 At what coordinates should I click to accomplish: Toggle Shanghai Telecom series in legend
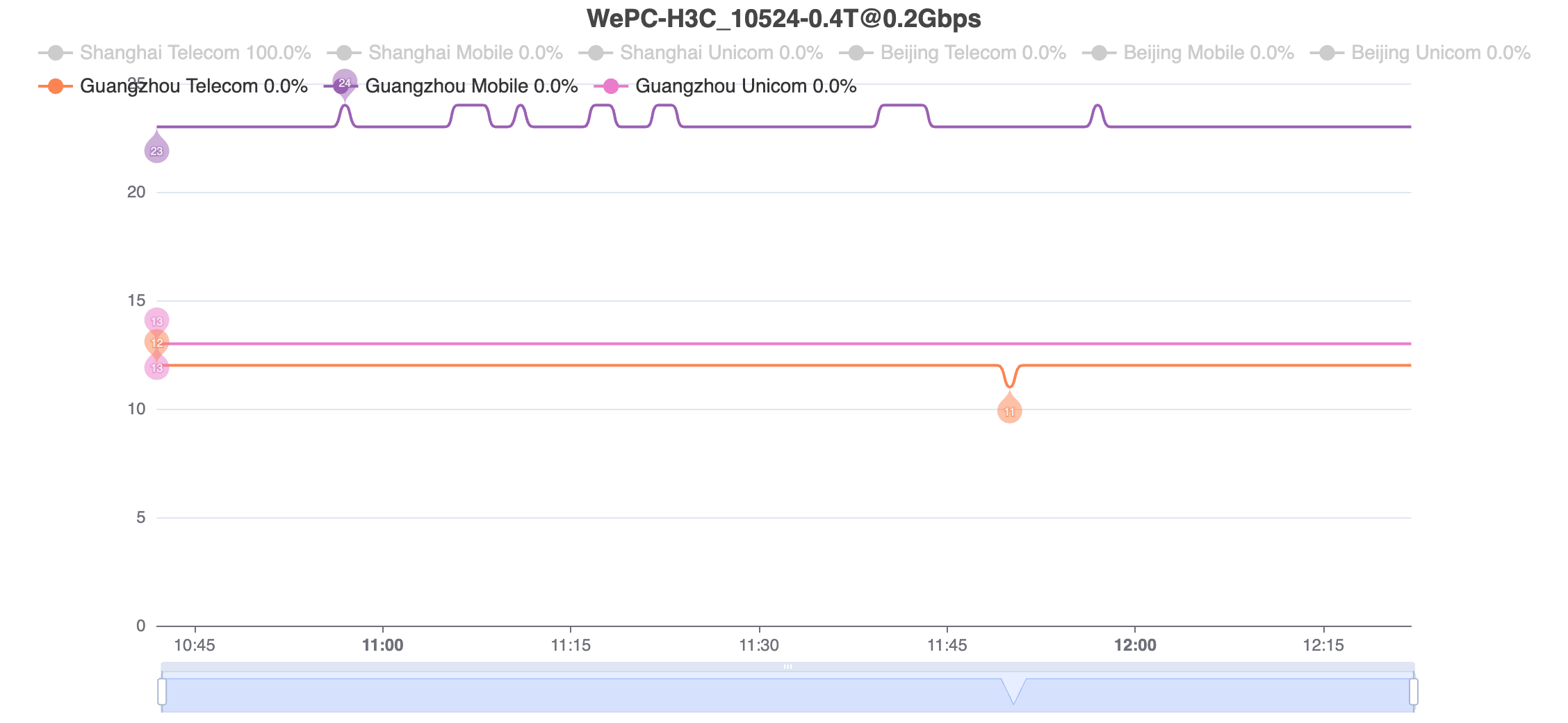[x=174, y=53]
